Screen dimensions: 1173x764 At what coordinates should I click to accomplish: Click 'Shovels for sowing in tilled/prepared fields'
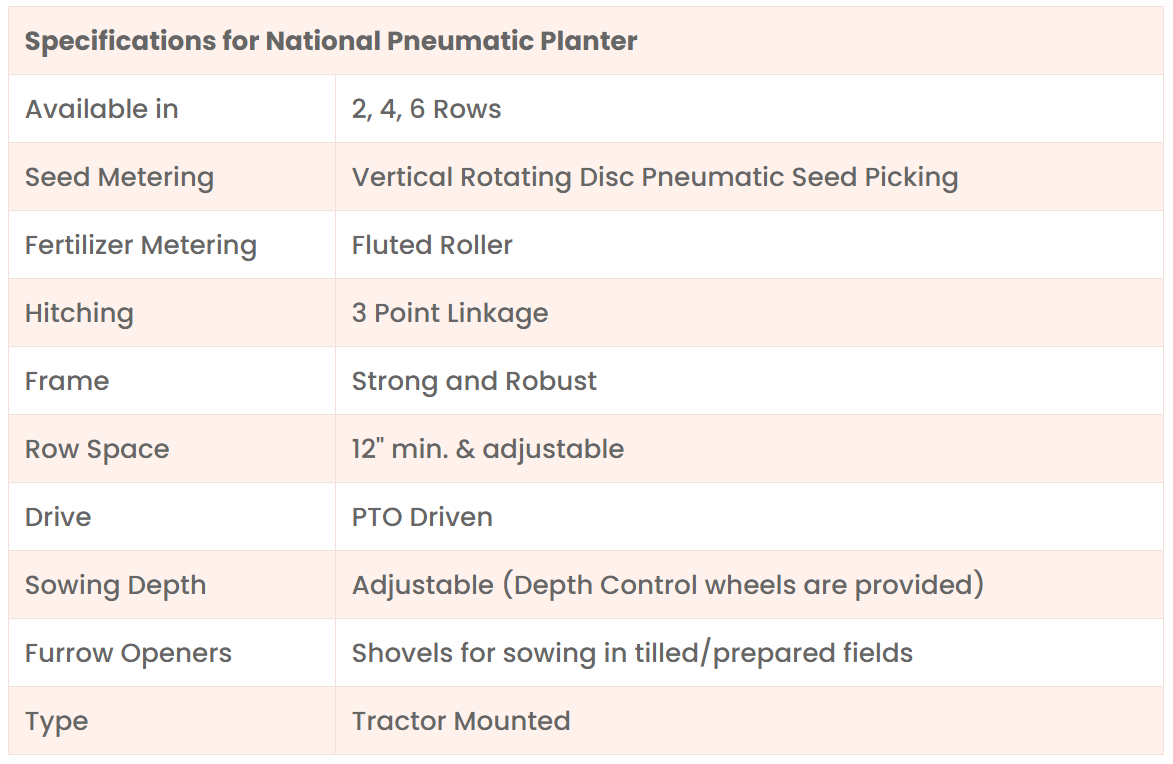[x=632, y=653]
